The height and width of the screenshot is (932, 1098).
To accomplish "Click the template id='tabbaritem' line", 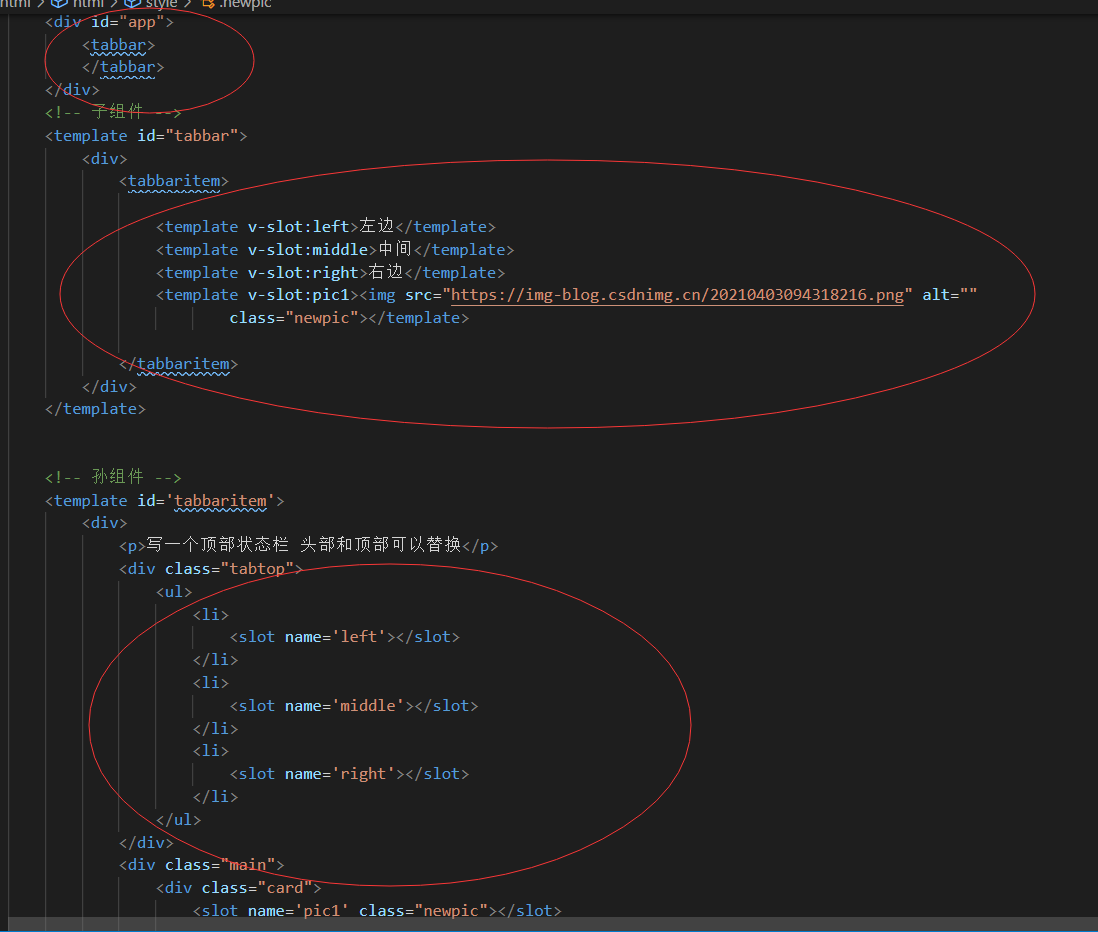I will tap(165, 501).
